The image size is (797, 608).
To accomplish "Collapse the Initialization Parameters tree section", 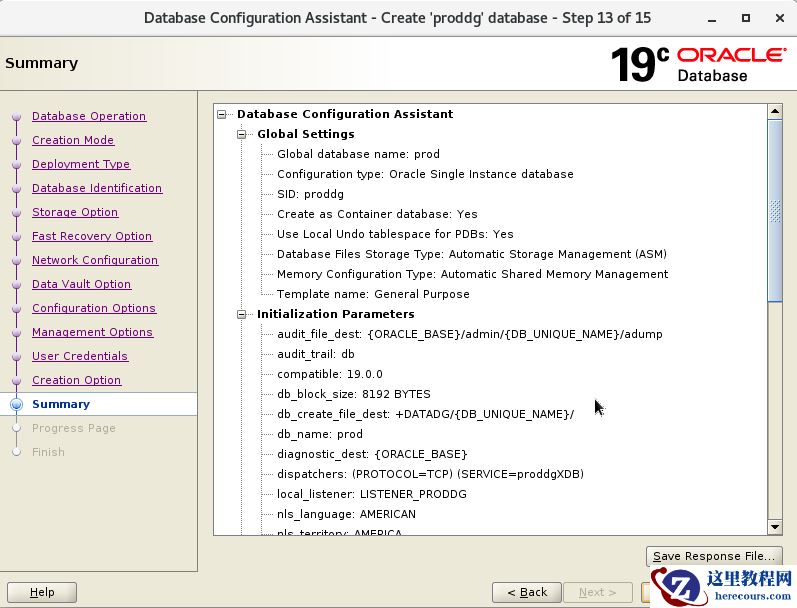I will [x=242, y=314].
